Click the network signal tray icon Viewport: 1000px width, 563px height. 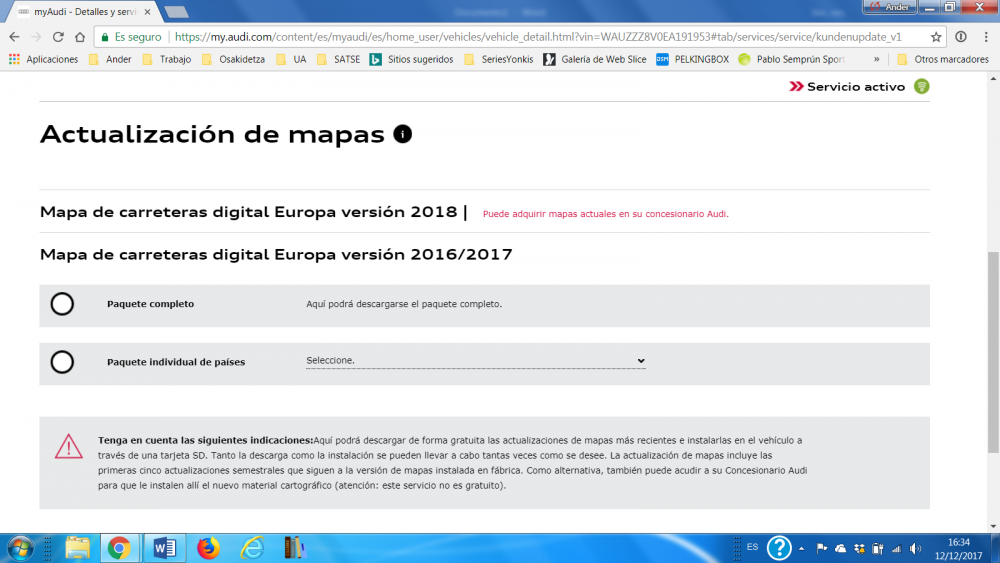pos(897,548)
